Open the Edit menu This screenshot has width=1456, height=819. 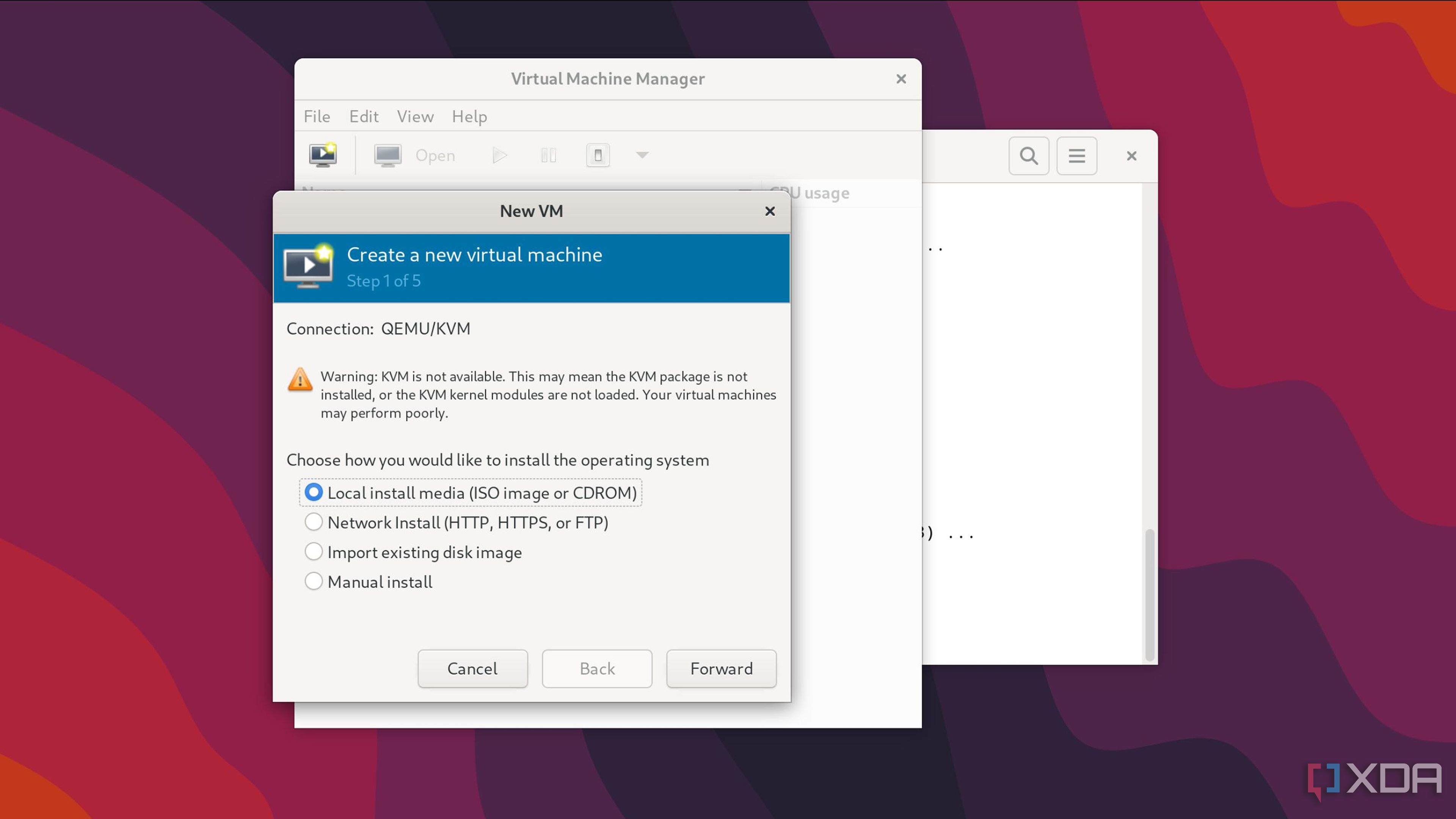click(x=364, y=116)
